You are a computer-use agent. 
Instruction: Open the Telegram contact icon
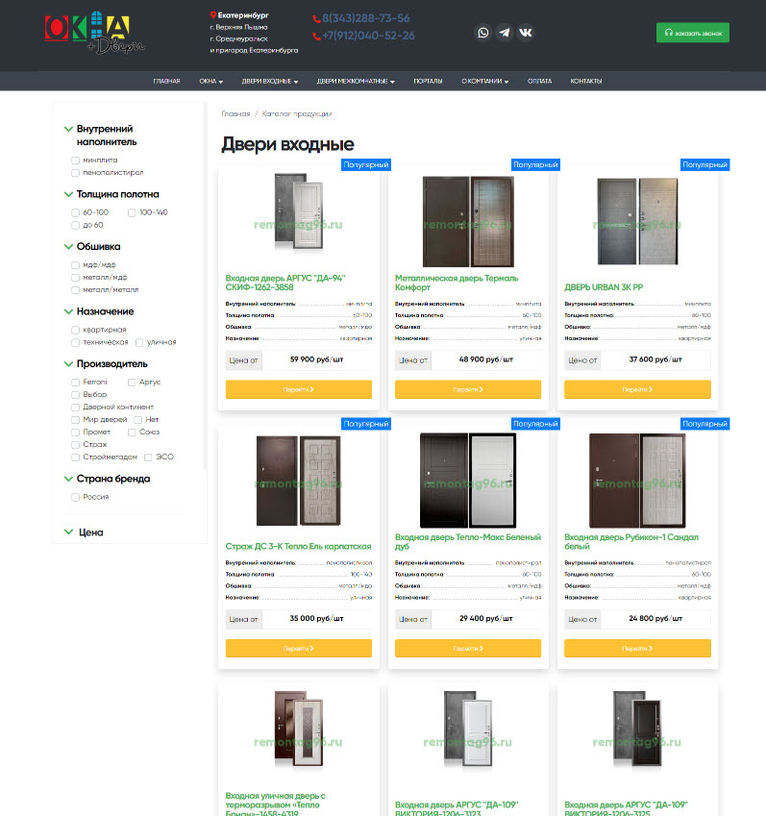pyautogui.click(x=504, y=33)
